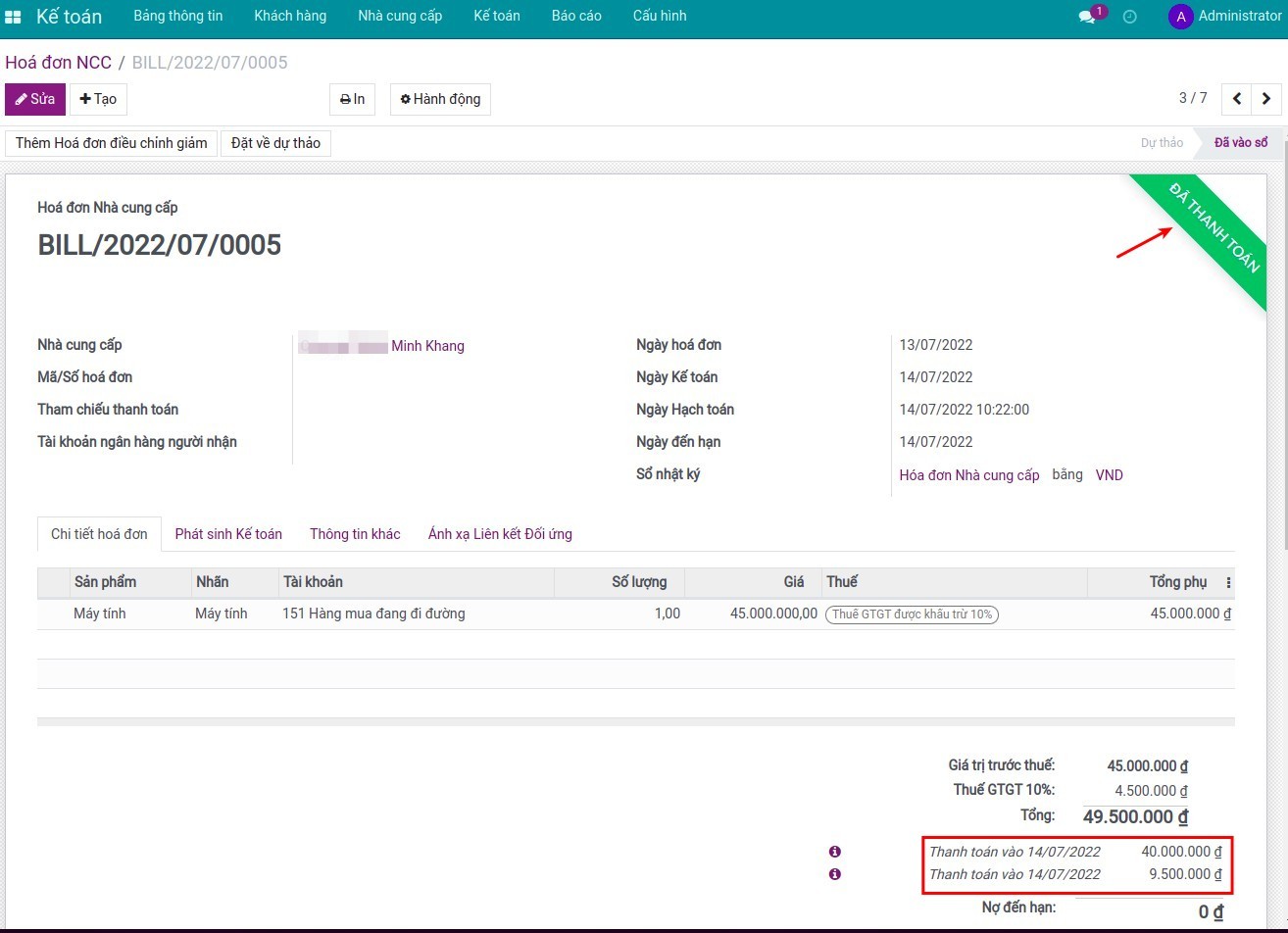Screen dimensions: 1288x933
Task: Click the VND currency link
Action: (x=1110, y=475)
